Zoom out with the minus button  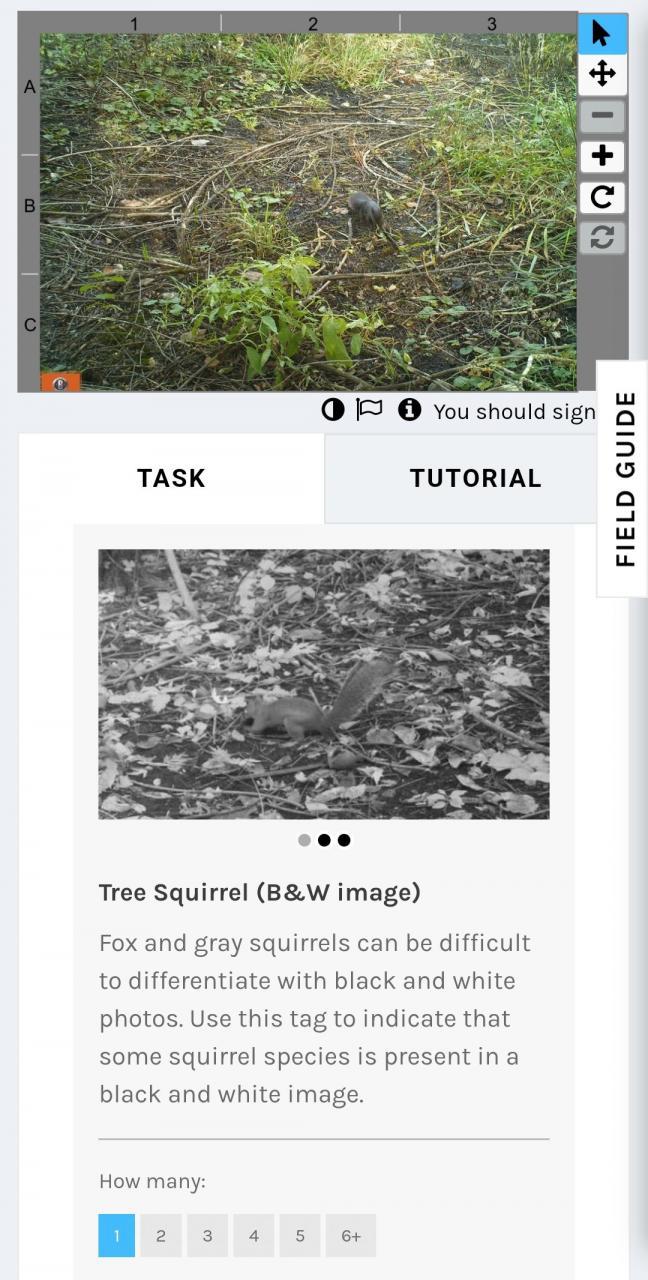click(602, 115)
